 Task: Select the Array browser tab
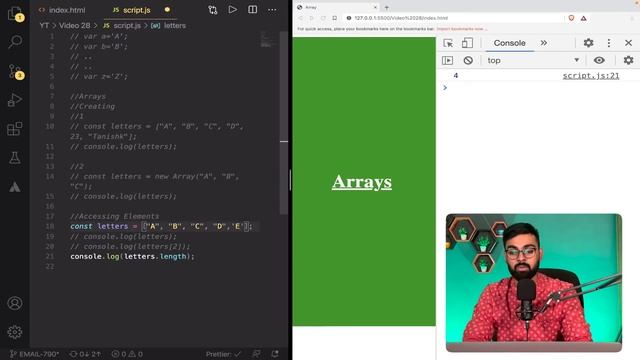[x=336, y=7]
